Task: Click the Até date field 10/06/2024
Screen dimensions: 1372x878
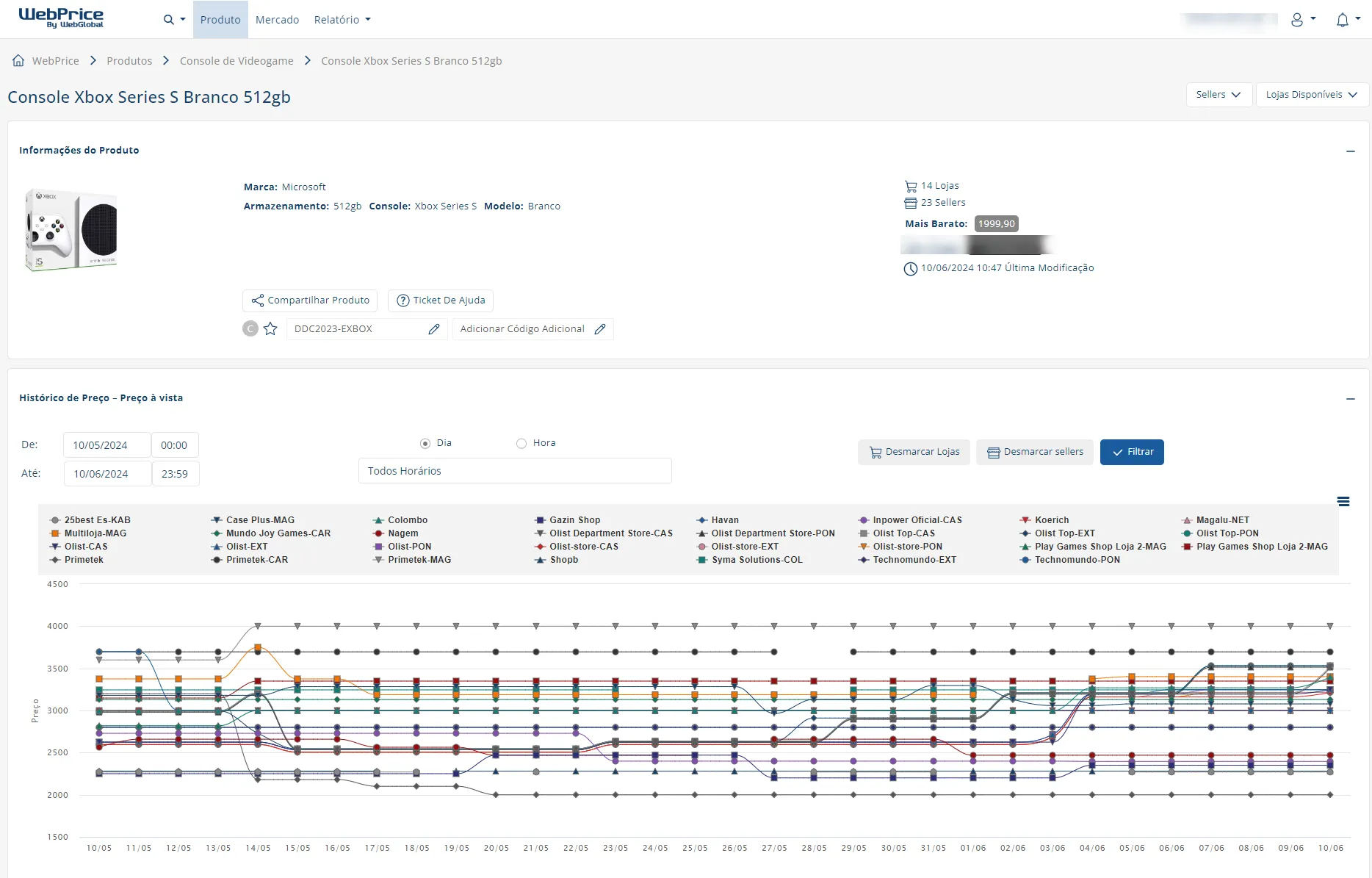Action: click(107, 474)
